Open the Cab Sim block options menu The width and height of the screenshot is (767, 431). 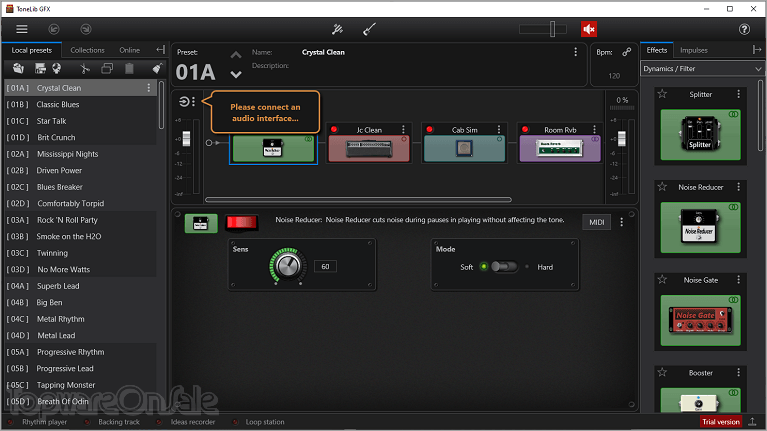click(x=499, y=130)
